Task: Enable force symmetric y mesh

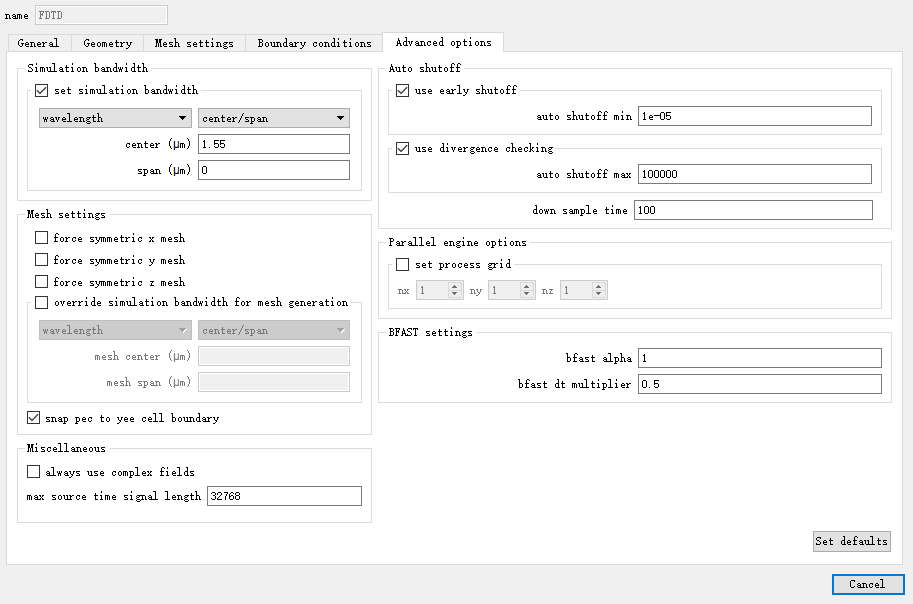Action: 41,260
